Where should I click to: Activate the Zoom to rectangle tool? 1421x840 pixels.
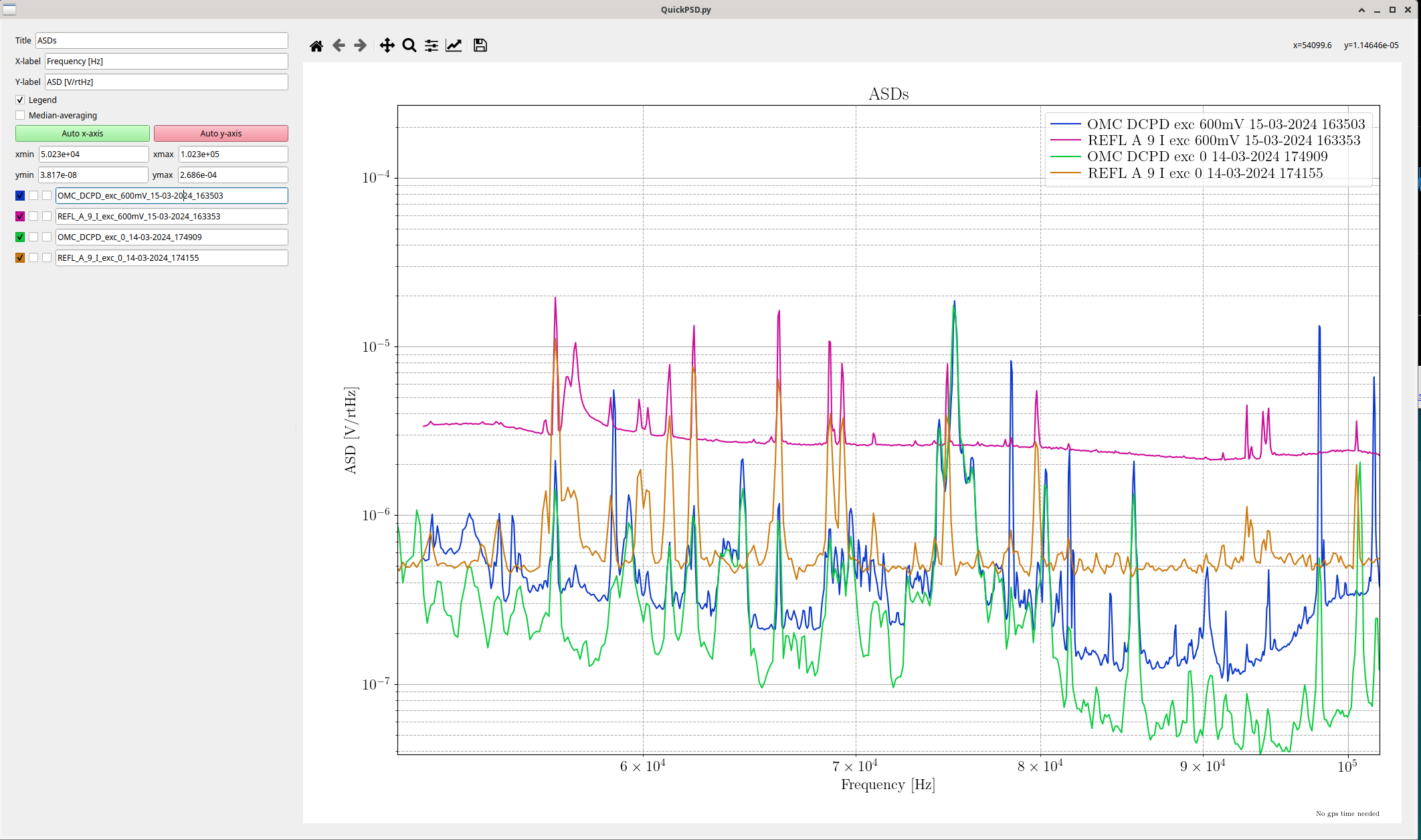click(409, 45)
